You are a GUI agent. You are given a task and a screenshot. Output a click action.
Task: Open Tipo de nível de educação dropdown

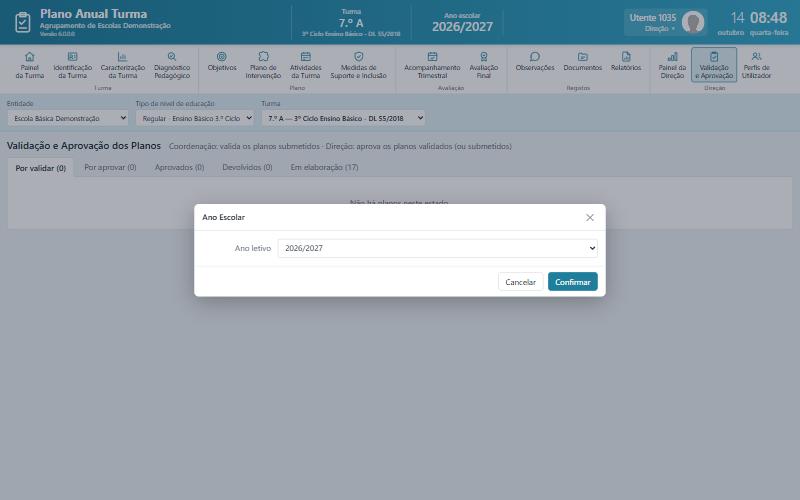(x=194, y=118)
